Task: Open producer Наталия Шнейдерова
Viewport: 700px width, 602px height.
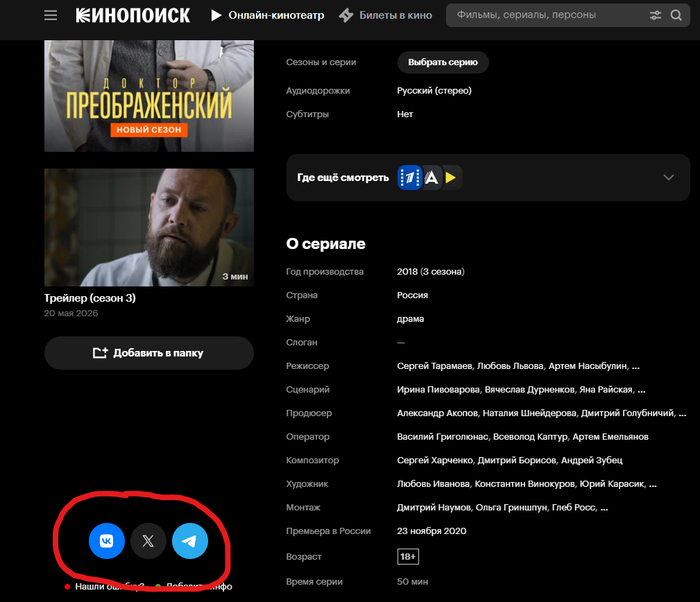Action: coord(529,413)
